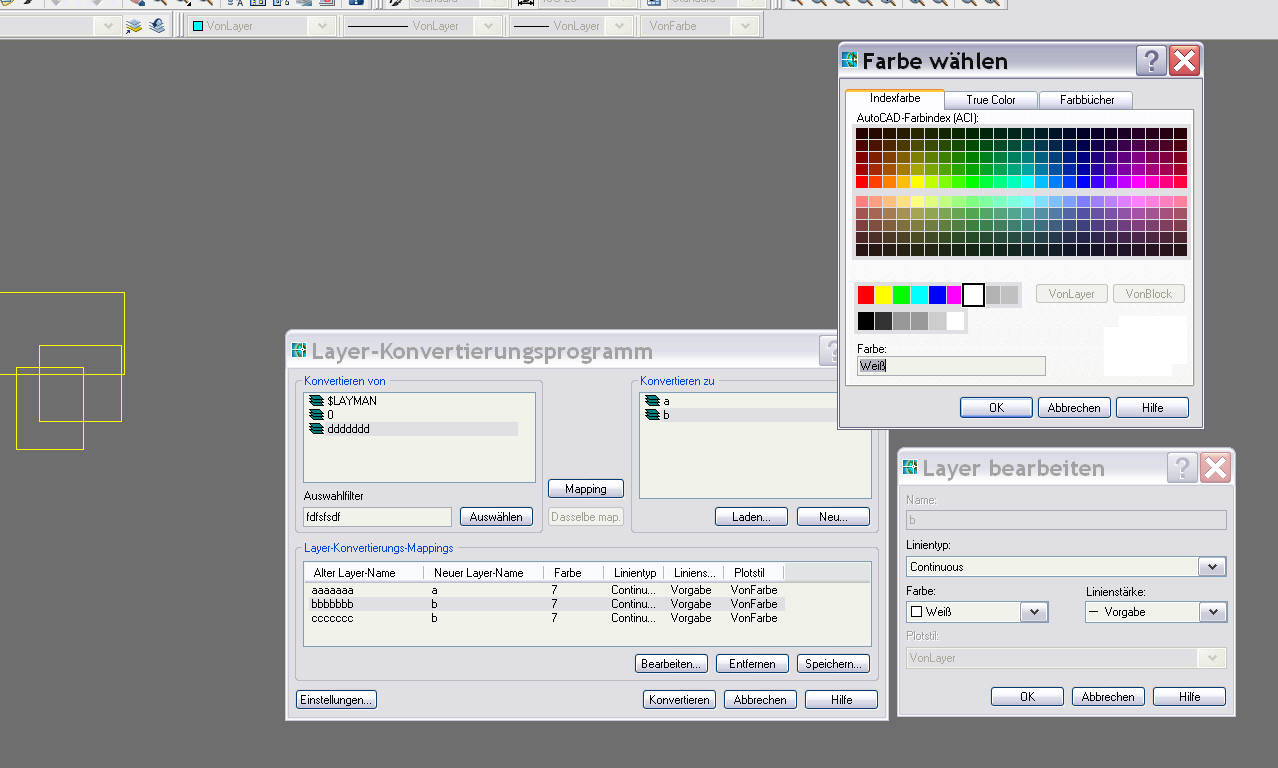Click the Farbe column header in mappings table
The width and height of the screenshot is (1278, 768).
tap(574, 573)
